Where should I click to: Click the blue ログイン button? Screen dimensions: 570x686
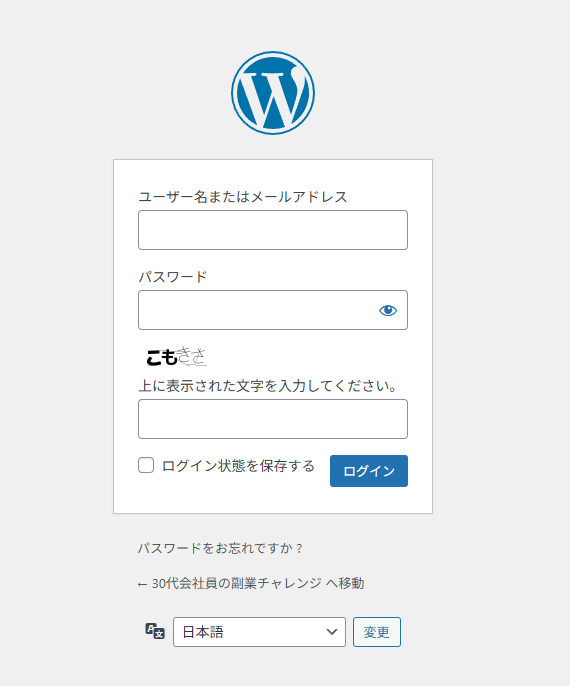369,471
